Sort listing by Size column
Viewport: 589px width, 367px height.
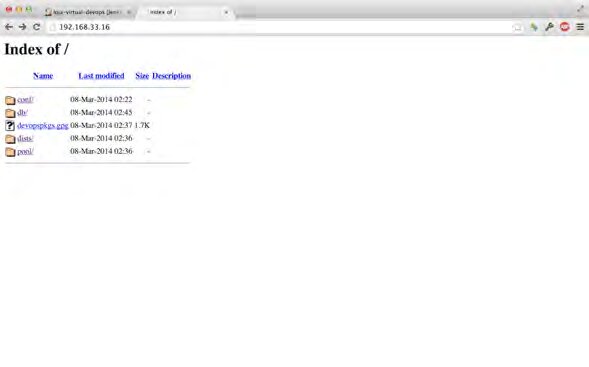pyautogui.click(x=142, y=76)
